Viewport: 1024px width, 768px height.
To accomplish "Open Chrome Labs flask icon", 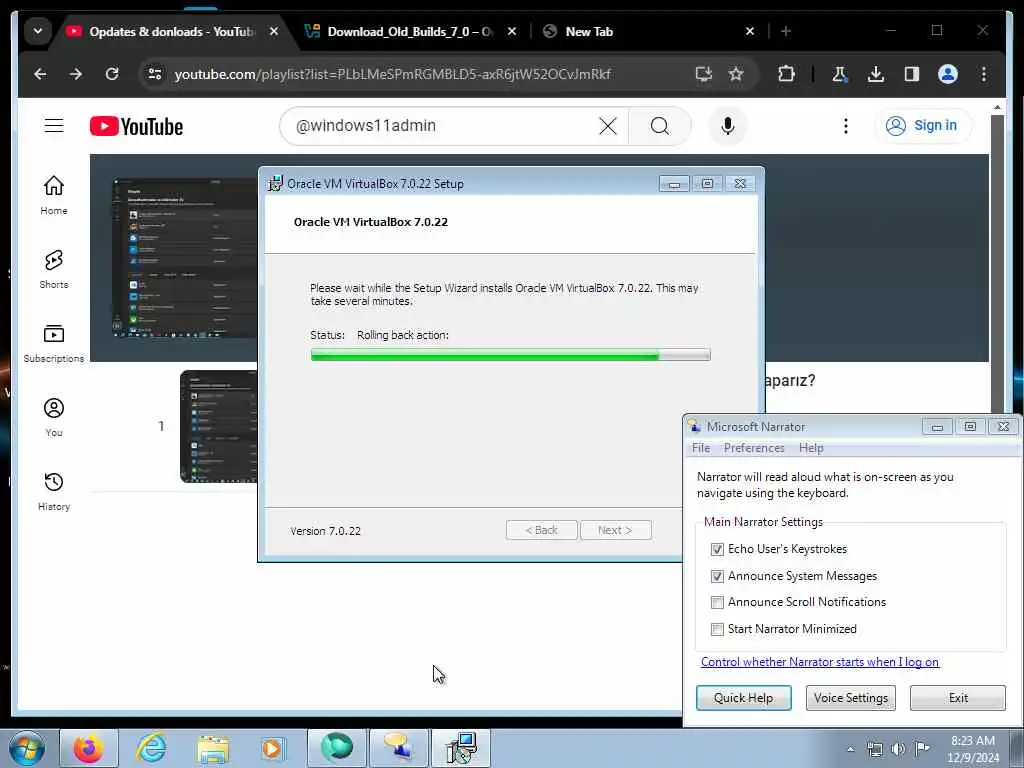I will pos(840,74).
